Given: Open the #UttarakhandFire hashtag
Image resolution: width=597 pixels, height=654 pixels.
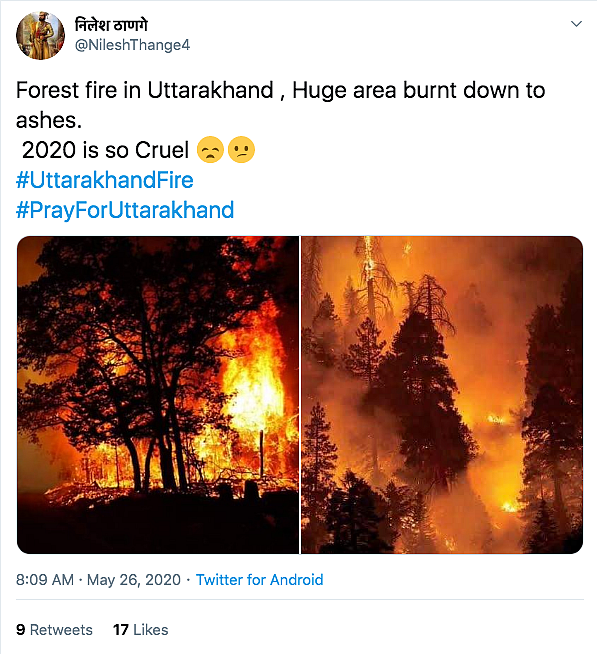Looking at the screenshot, I should click(x=105, y=180).
